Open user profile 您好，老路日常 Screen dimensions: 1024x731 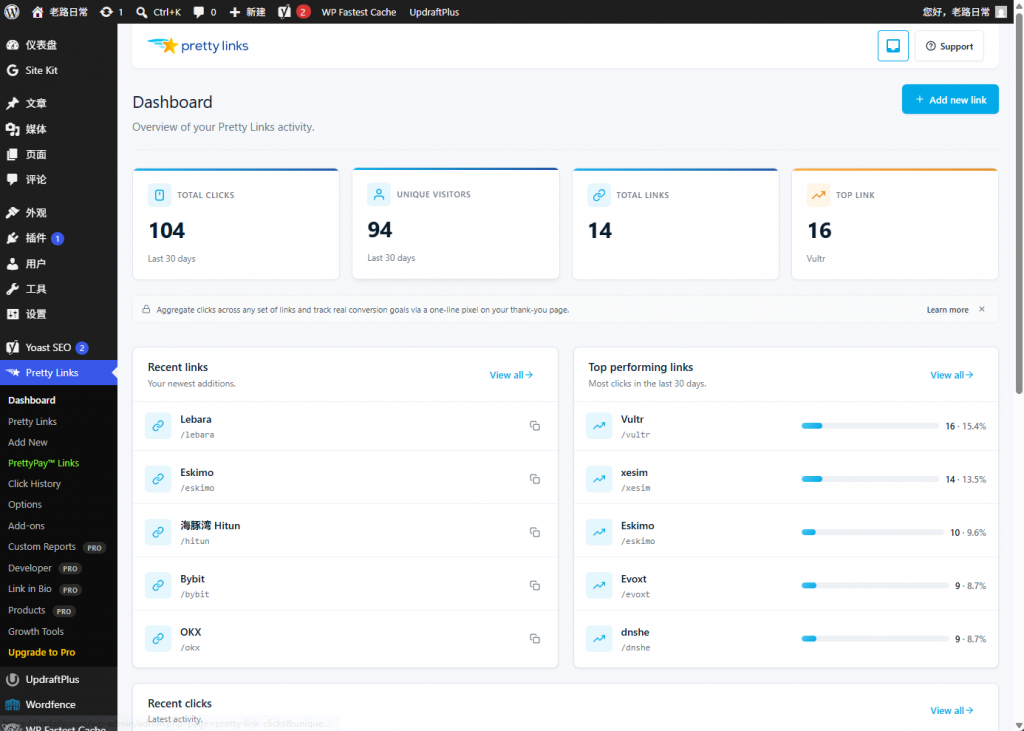(965, 12)
